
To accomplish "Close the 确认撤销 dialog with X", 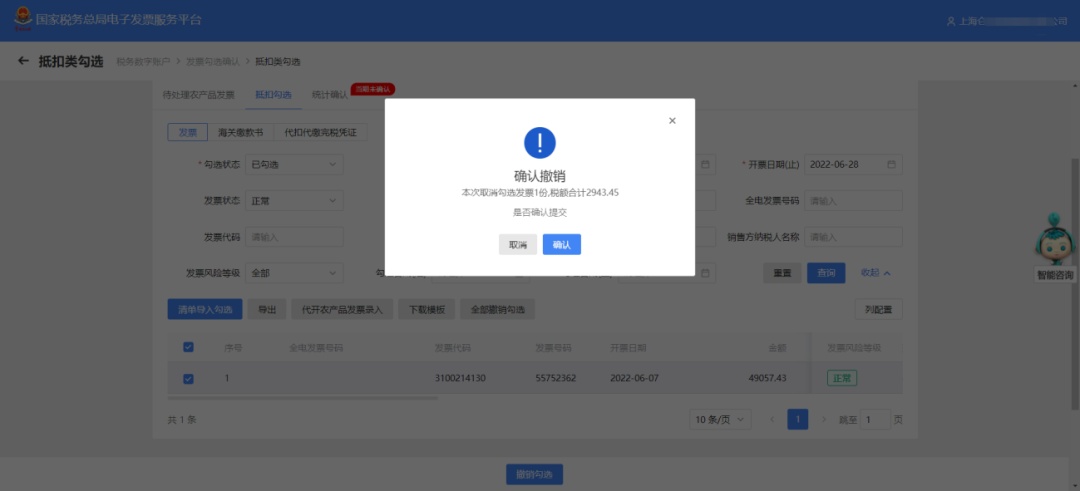I will [672, 121].
